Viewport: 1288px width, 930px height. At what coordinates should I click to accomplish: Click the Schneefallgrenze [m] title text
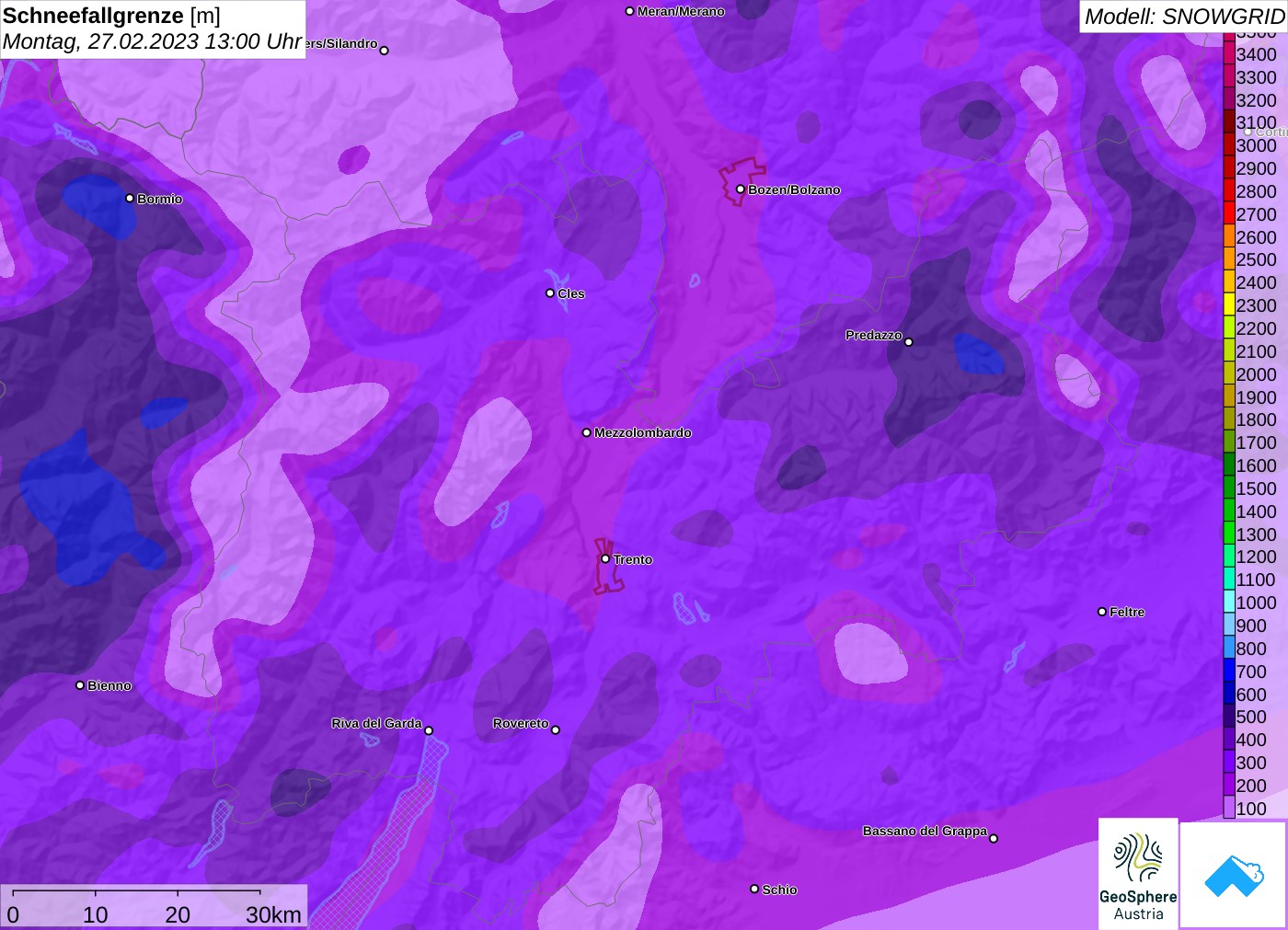tap(111, 16)
